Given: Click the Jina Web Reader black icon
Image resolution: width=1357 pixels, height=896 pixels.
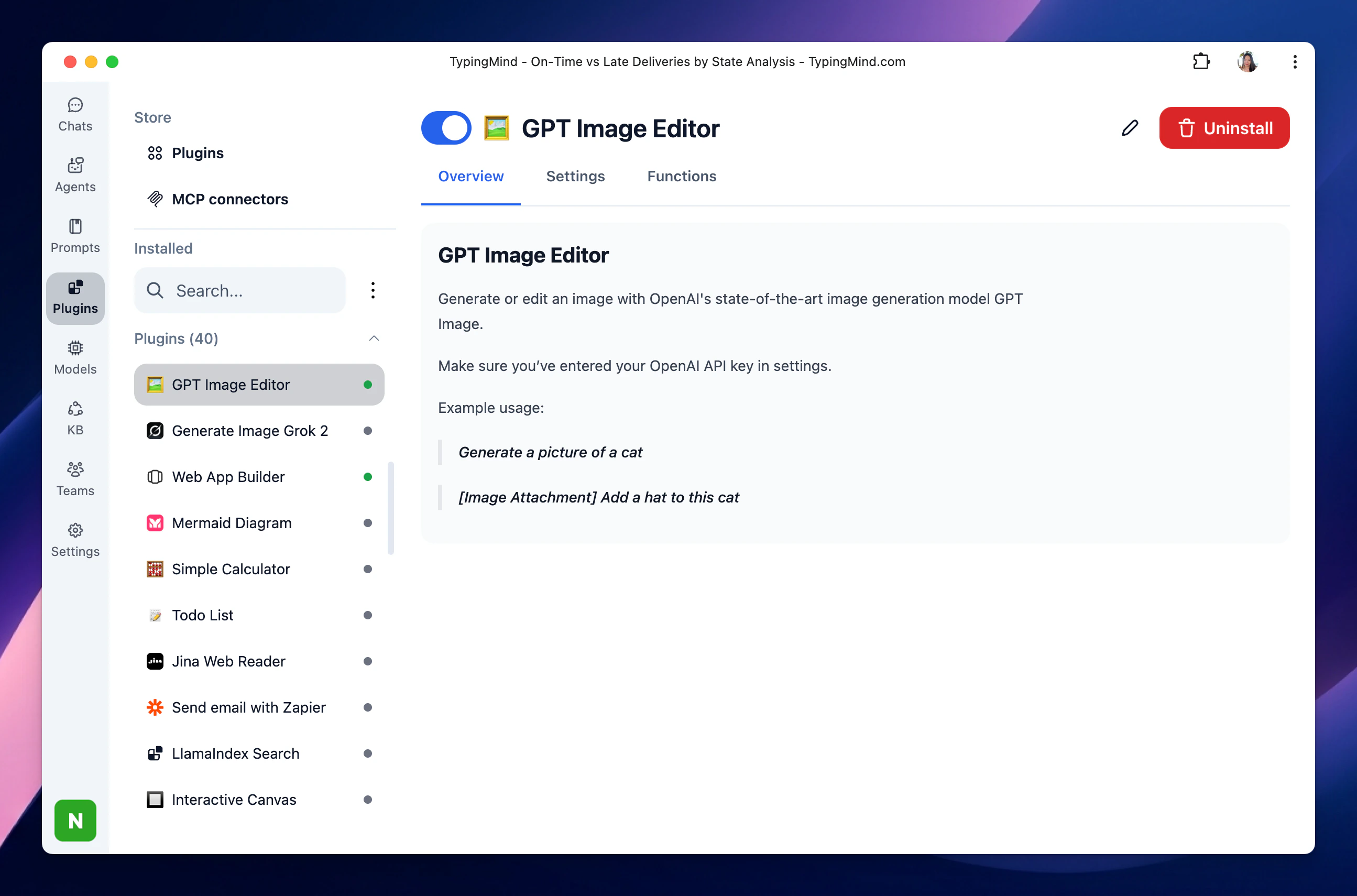Looking at the screenshot, I should [x=155, y=661].
